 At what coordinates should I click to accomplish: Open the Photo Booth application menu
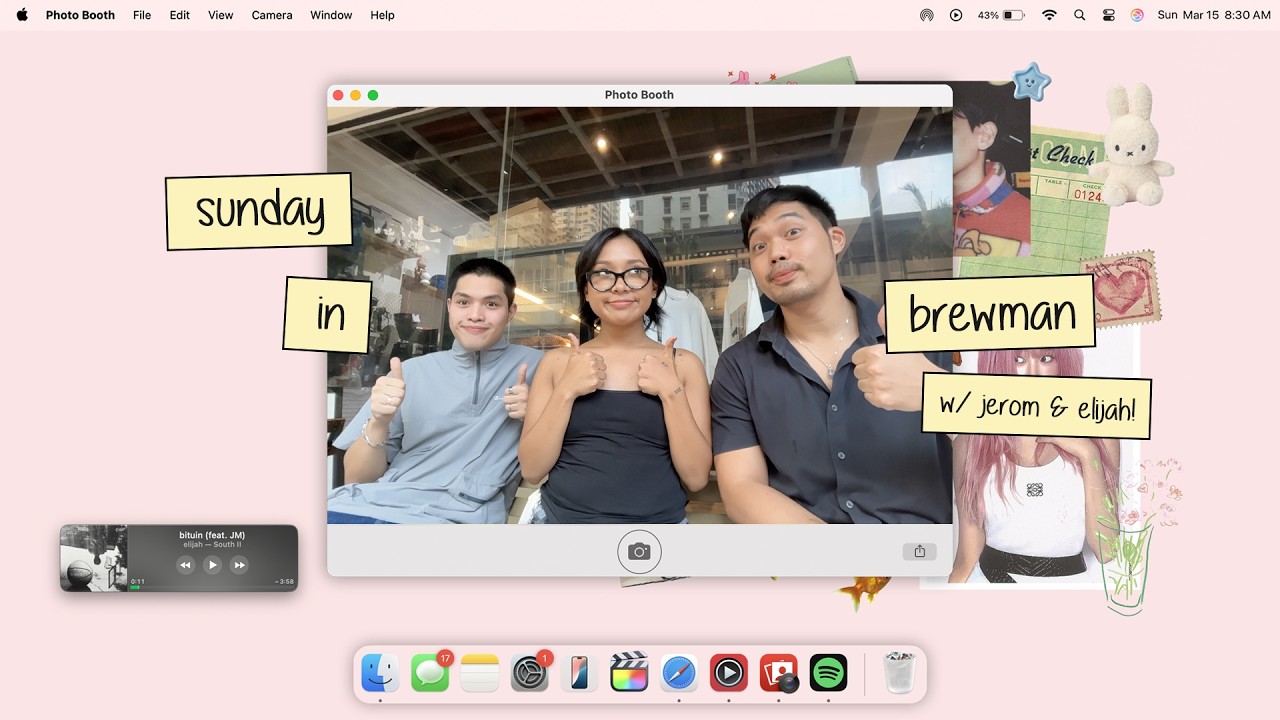pos(80,15)
